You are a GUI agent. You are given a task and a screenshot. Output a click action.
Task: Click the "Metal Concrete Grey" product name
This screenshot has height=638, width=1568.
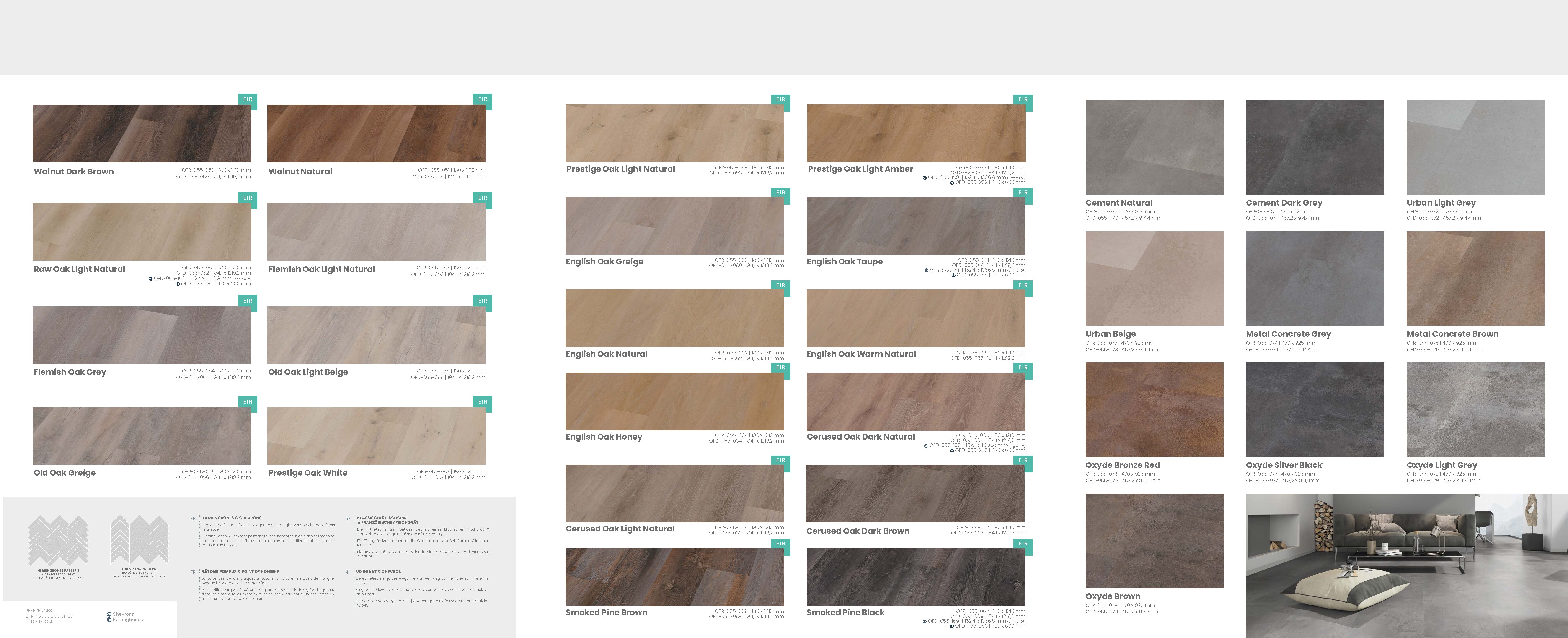point(1288,334)
